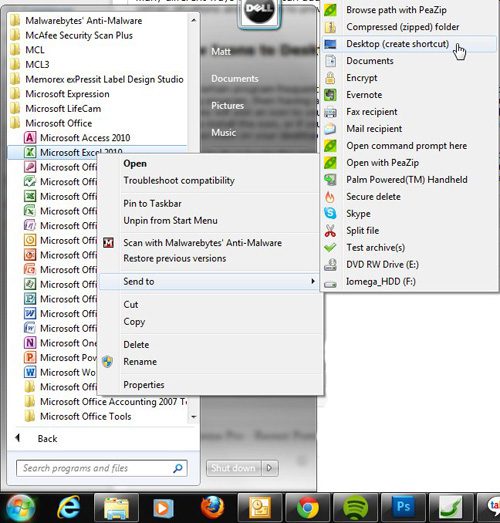Screen dimensions: 500x523
Task: Choose Cut from the context menu
Action: click(x=131, y=305)
